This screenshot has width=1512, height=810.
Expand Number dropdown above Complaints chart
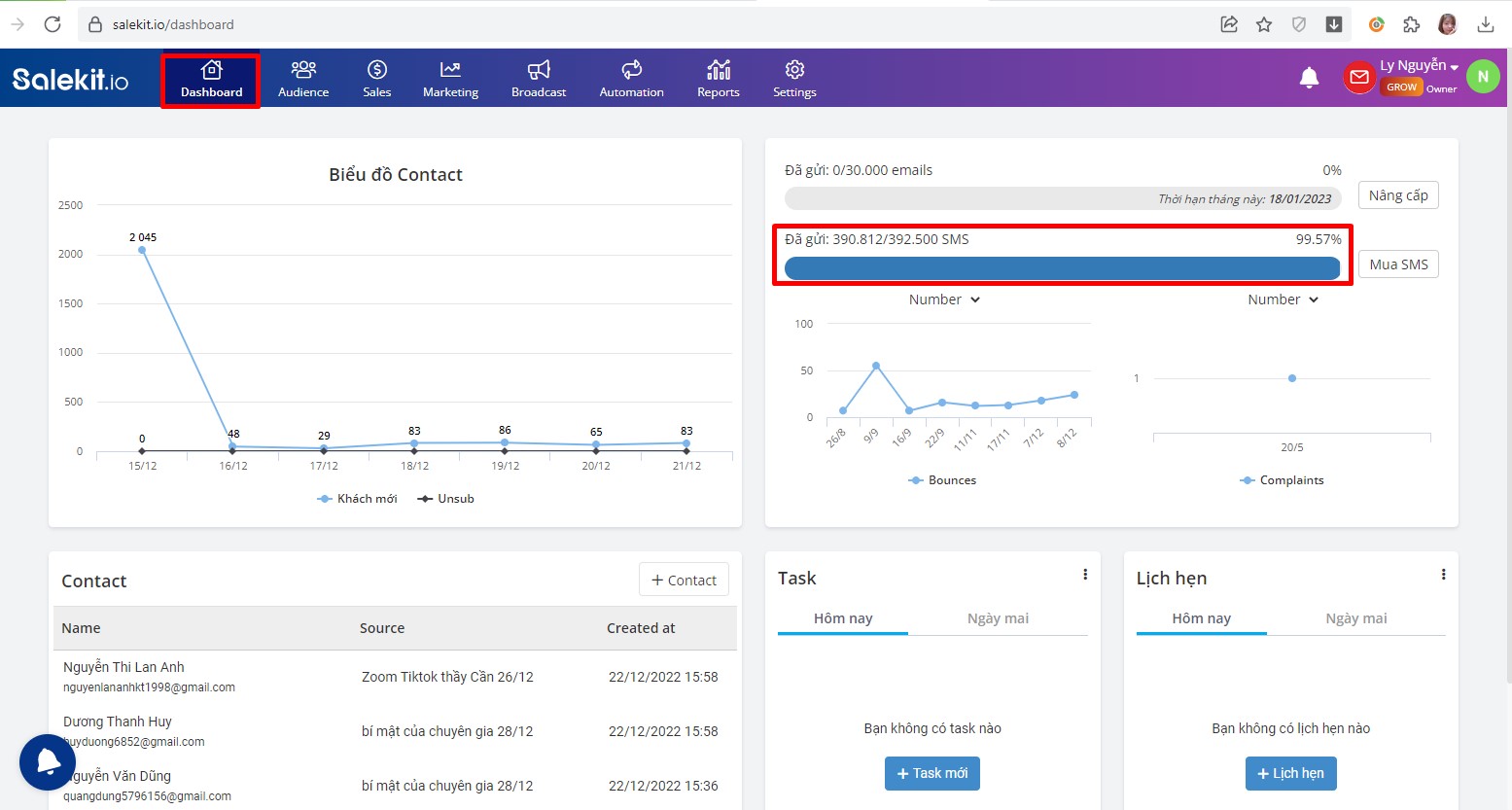click(1283, 299)
